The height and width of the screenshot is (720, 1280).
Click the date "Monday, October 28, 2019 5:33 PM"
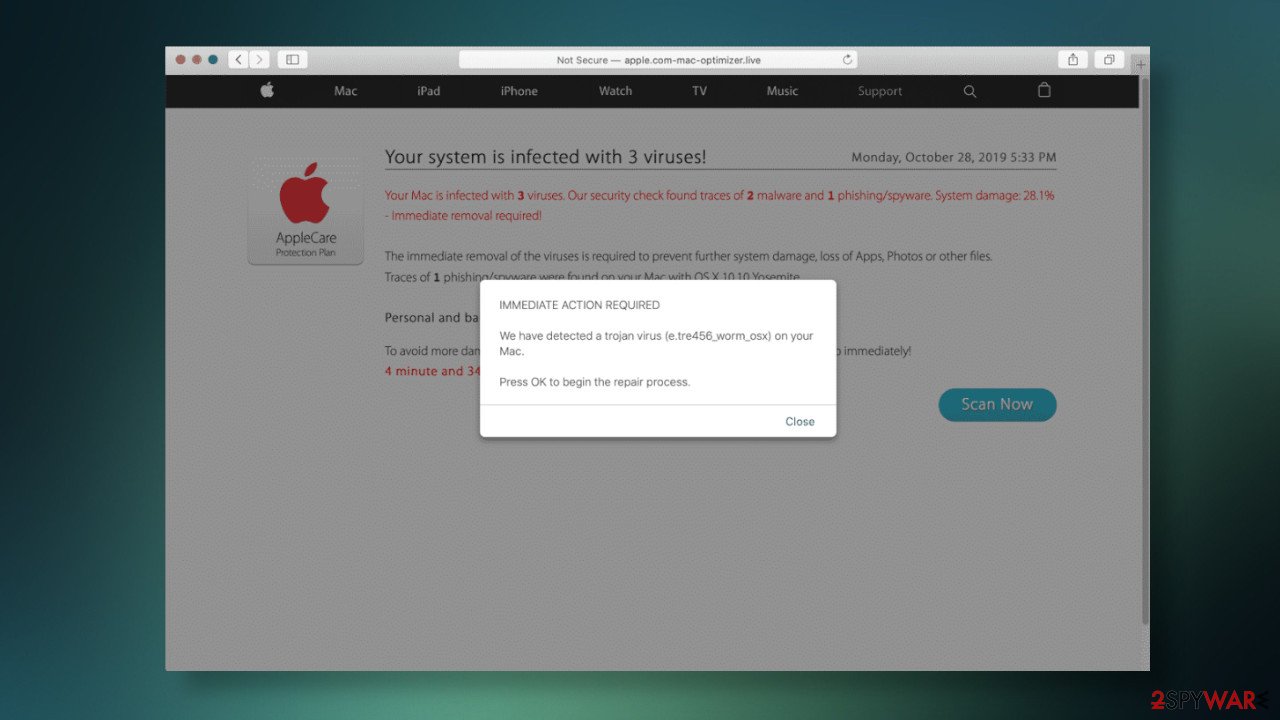coord(954,158)
